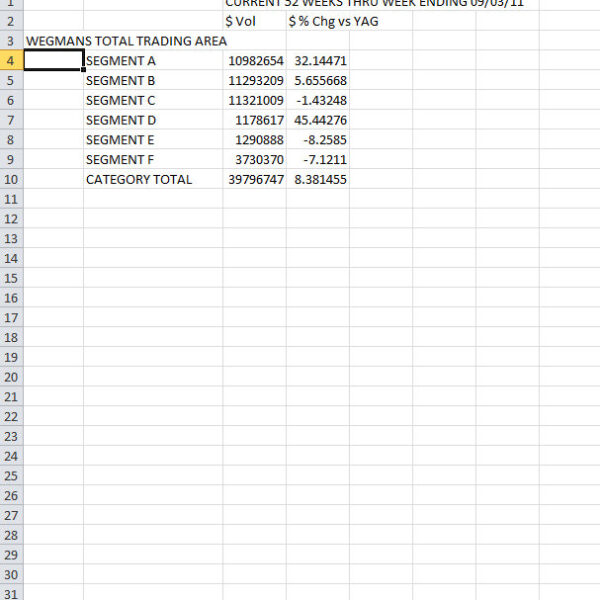
Task: Select the SEGMENT C label cell
Action: pos(153,100)
